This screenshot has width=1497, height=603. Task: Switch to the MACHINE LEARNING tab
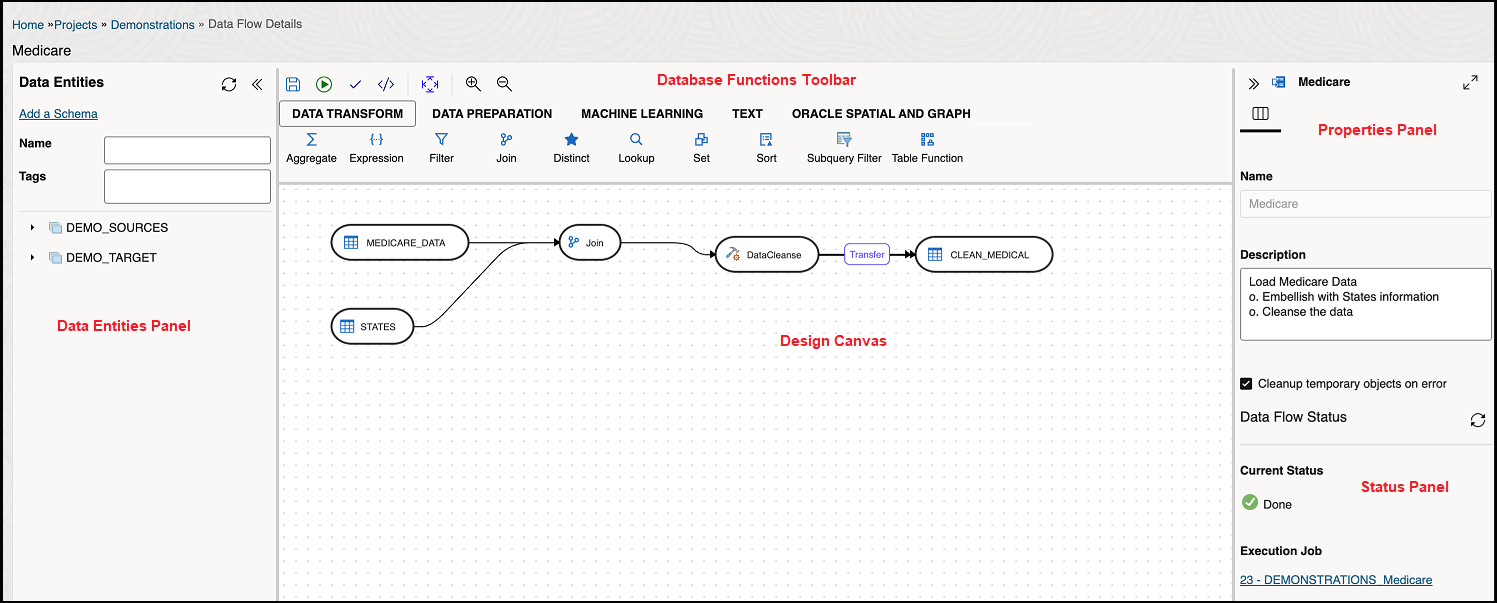click(642, 113)
